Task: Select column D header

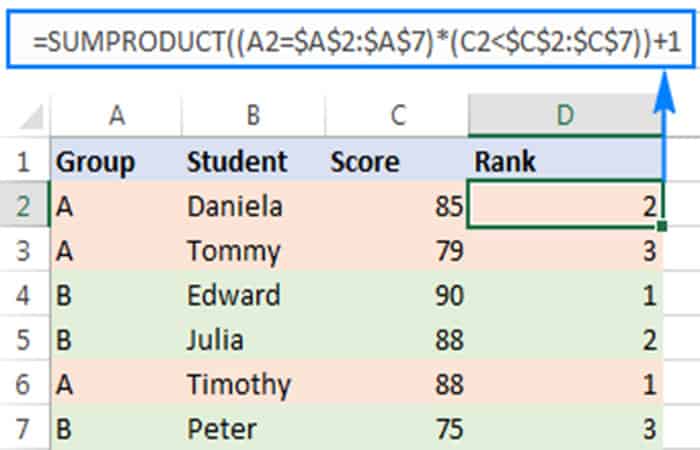Action: click(565, 115)
